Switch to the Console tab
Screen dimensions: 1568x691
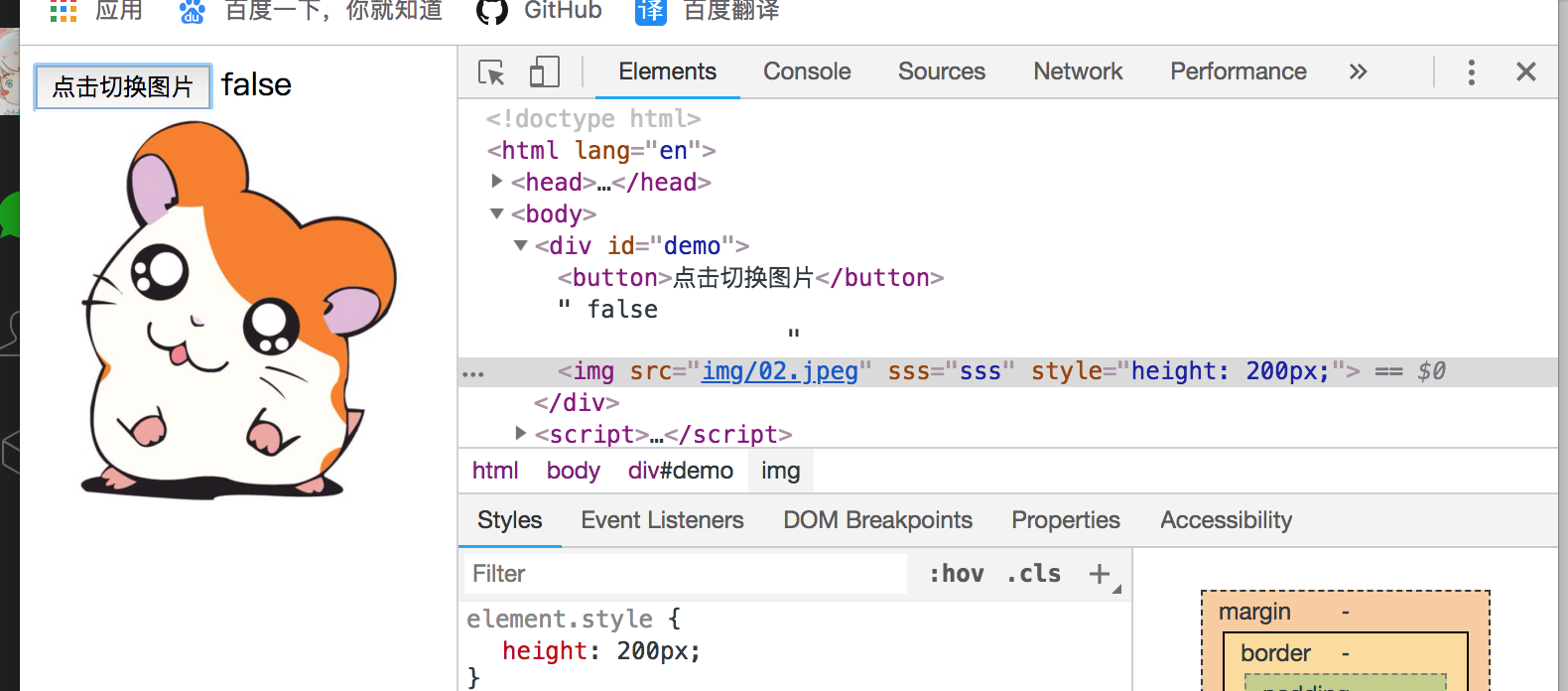click(807, 71)
